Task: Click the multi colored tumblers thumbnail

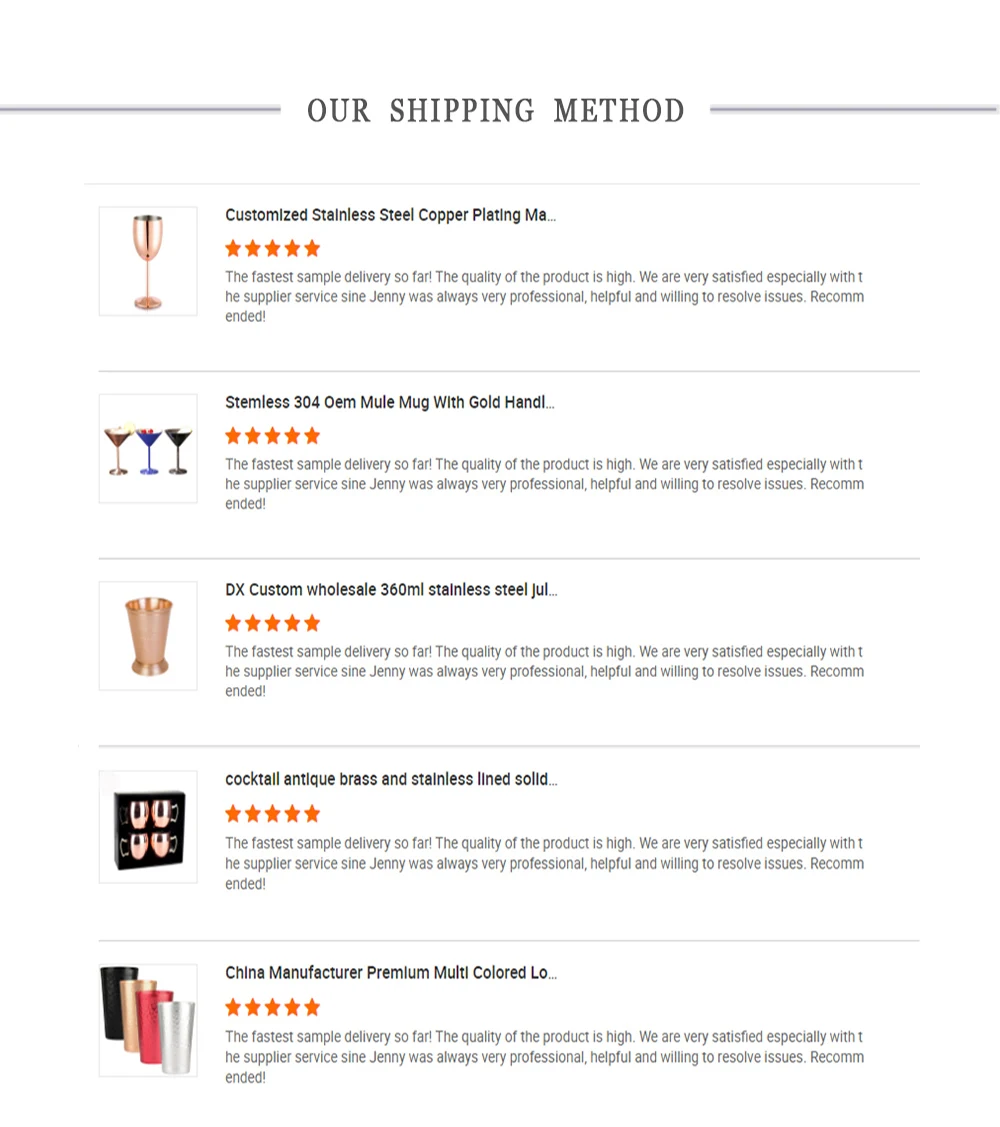Action: click(x=148, y=1020)
